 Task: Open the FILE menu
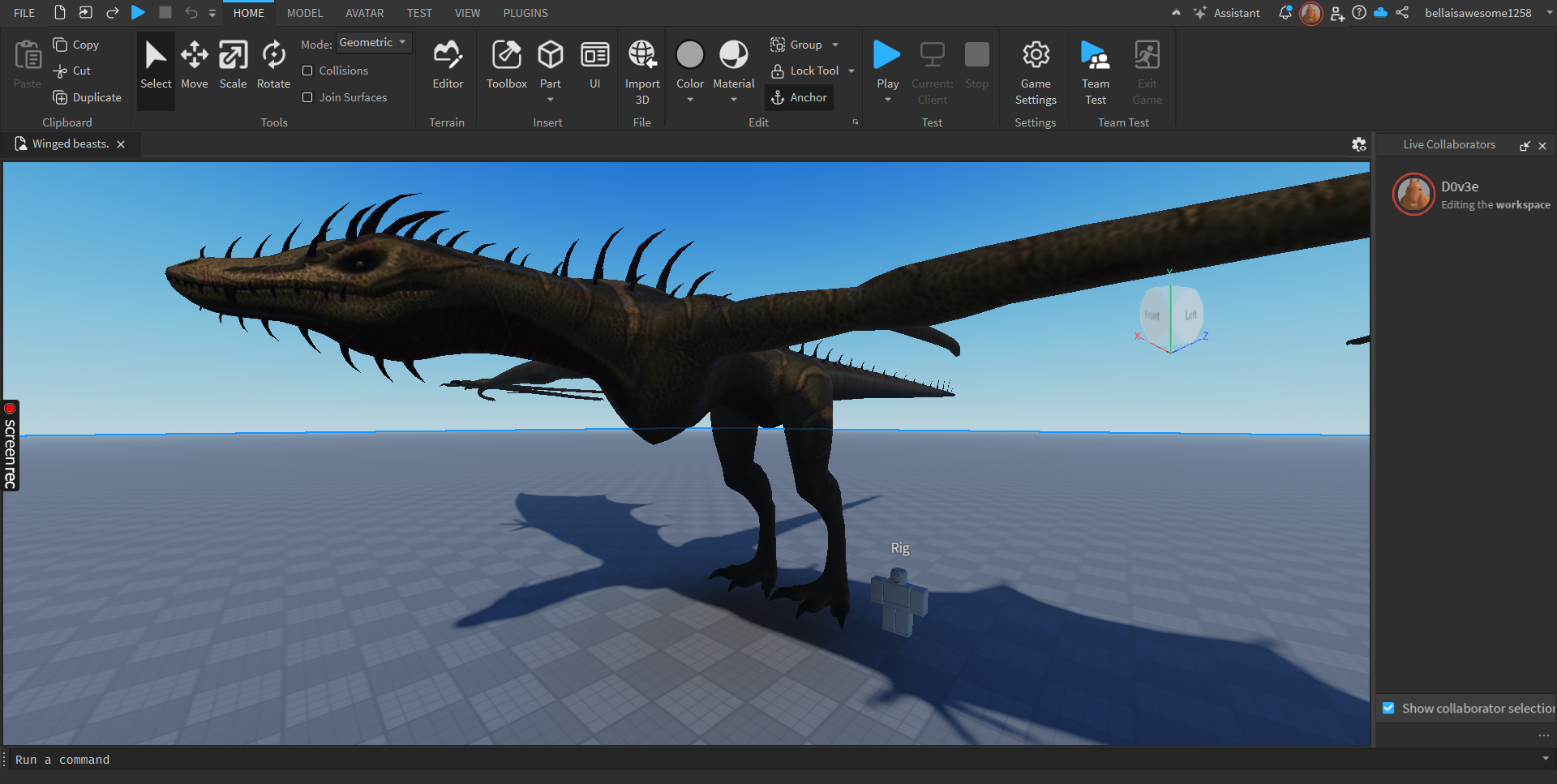click(x=24, y=13)
